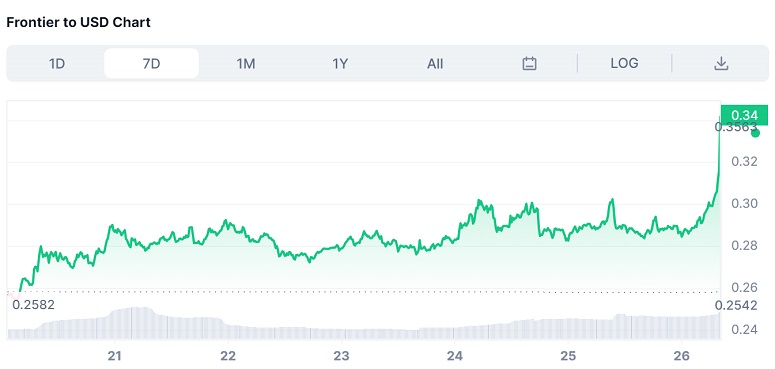Screen dimensions: 775x369
Task: Click the 25 date axis label
Action: click(568, 356)
